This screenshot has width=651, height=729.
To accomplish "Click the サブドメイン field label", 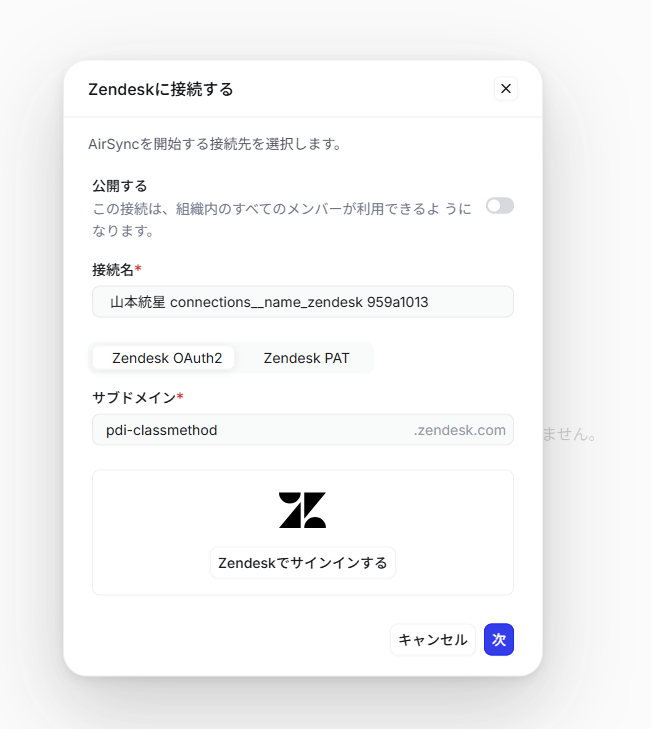I will tap(134, 398).
